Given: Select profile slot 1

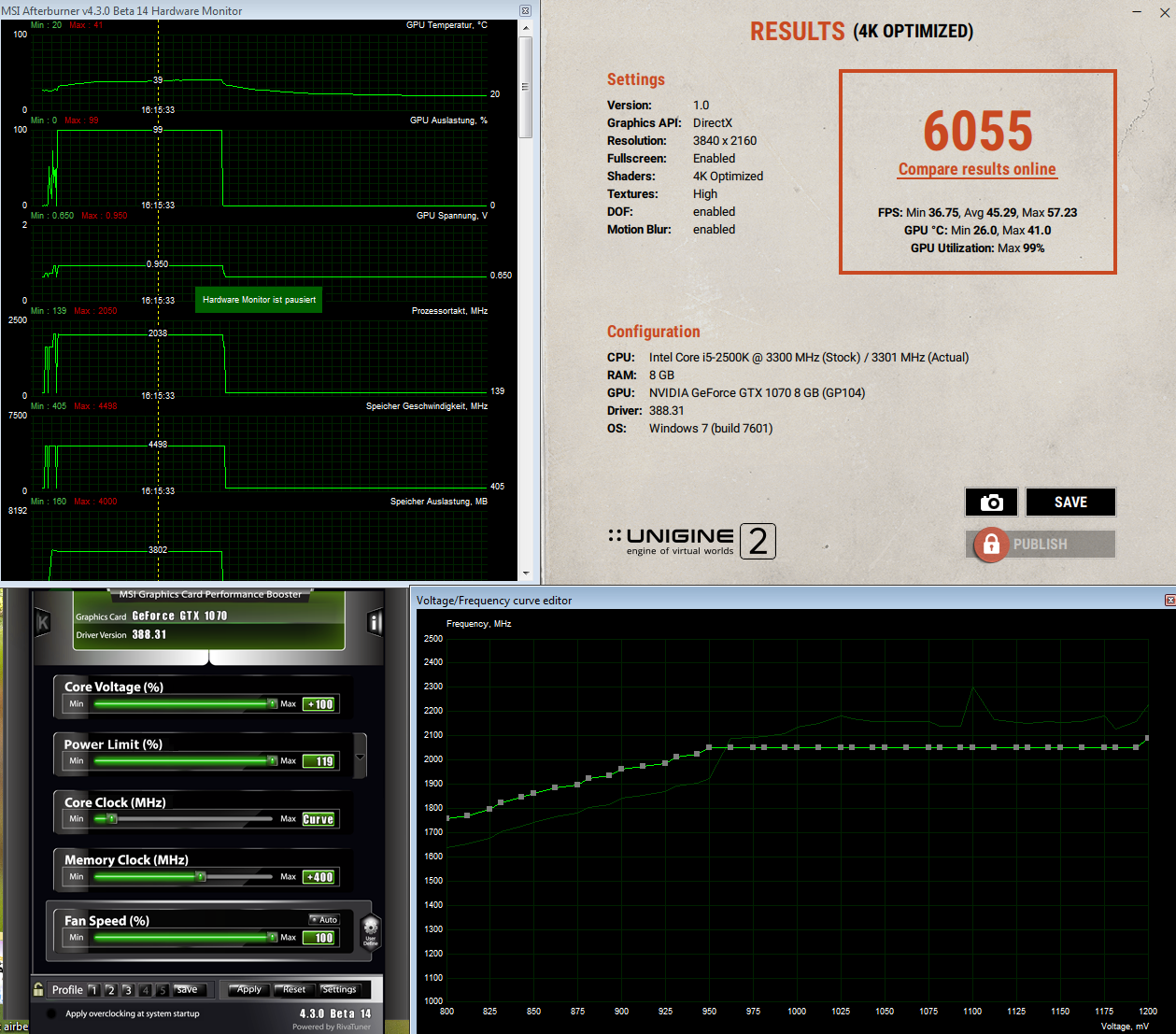Looking at the screenshot, I should [93, 990].
